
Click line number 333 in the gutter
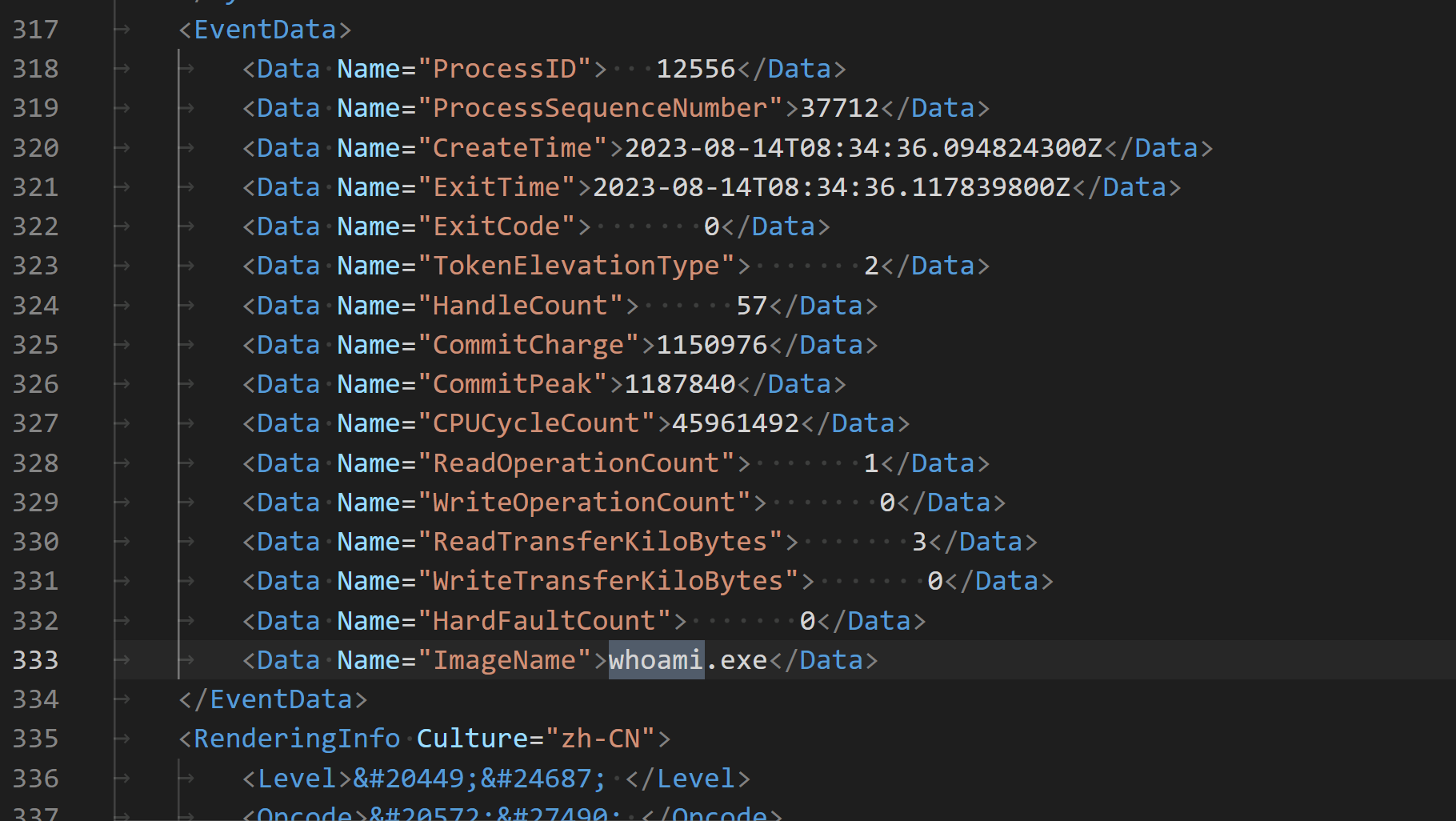[x=35, y=660]
